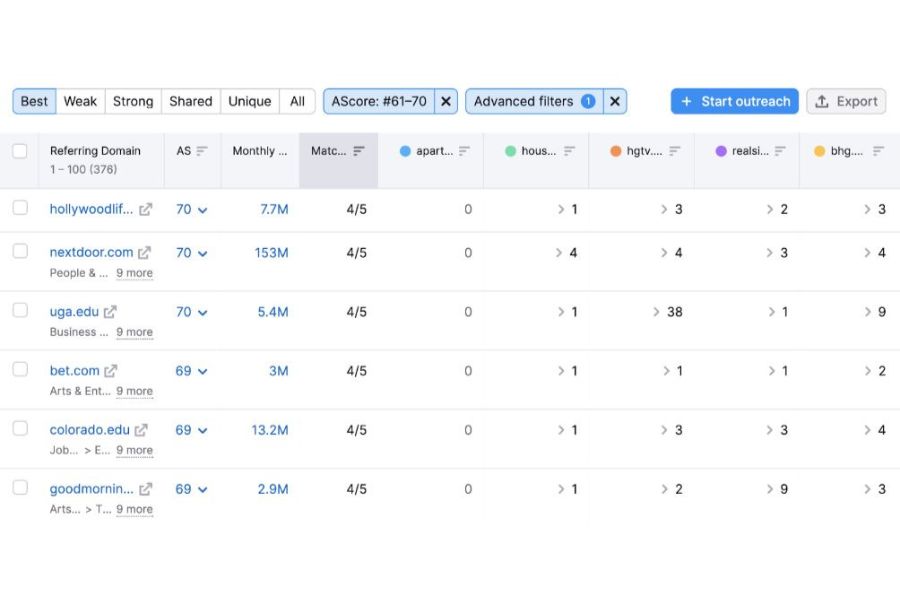Expand realsi... backlinks 9 for goodmornin...
Image resolution: width=900 pixels, height=600 pixels.
[x=778, y=489]
